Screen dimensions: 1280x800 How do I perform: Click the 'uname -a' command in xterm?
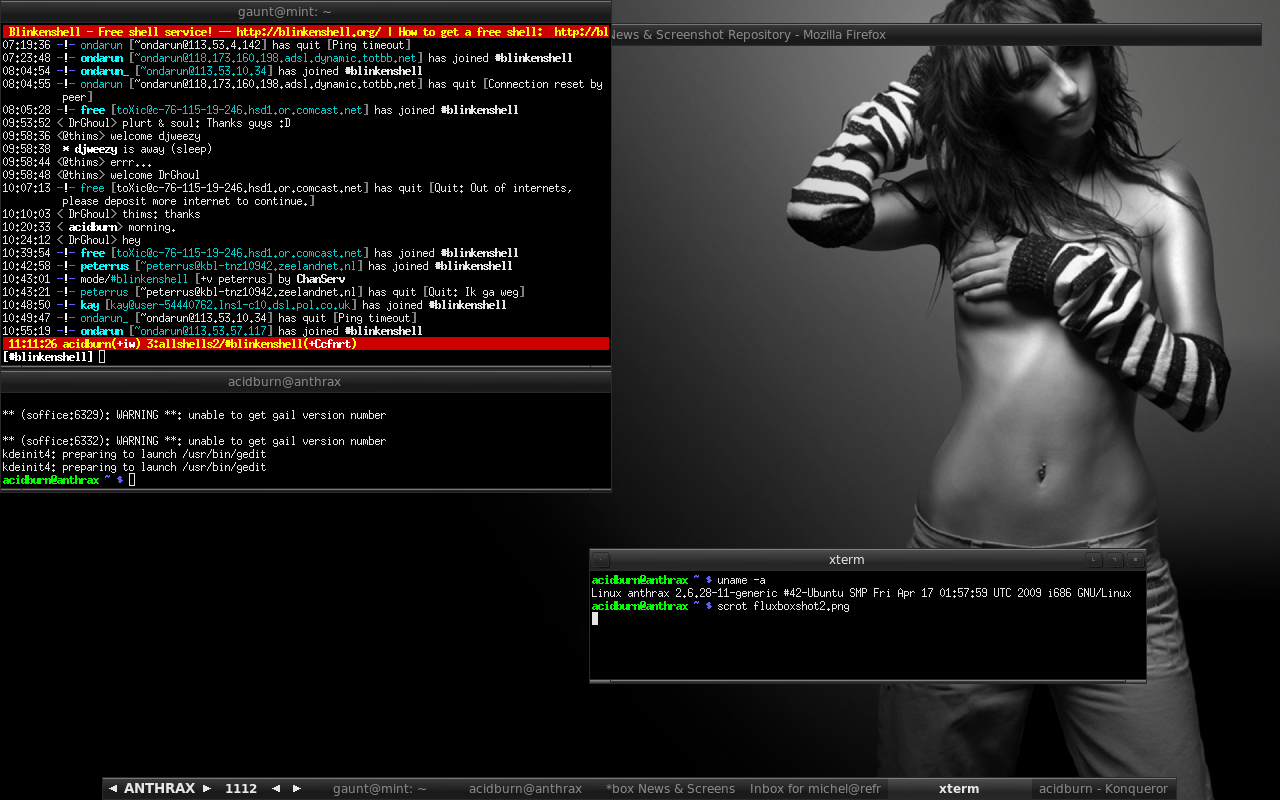pyautogui.click(x=741, y=580)
